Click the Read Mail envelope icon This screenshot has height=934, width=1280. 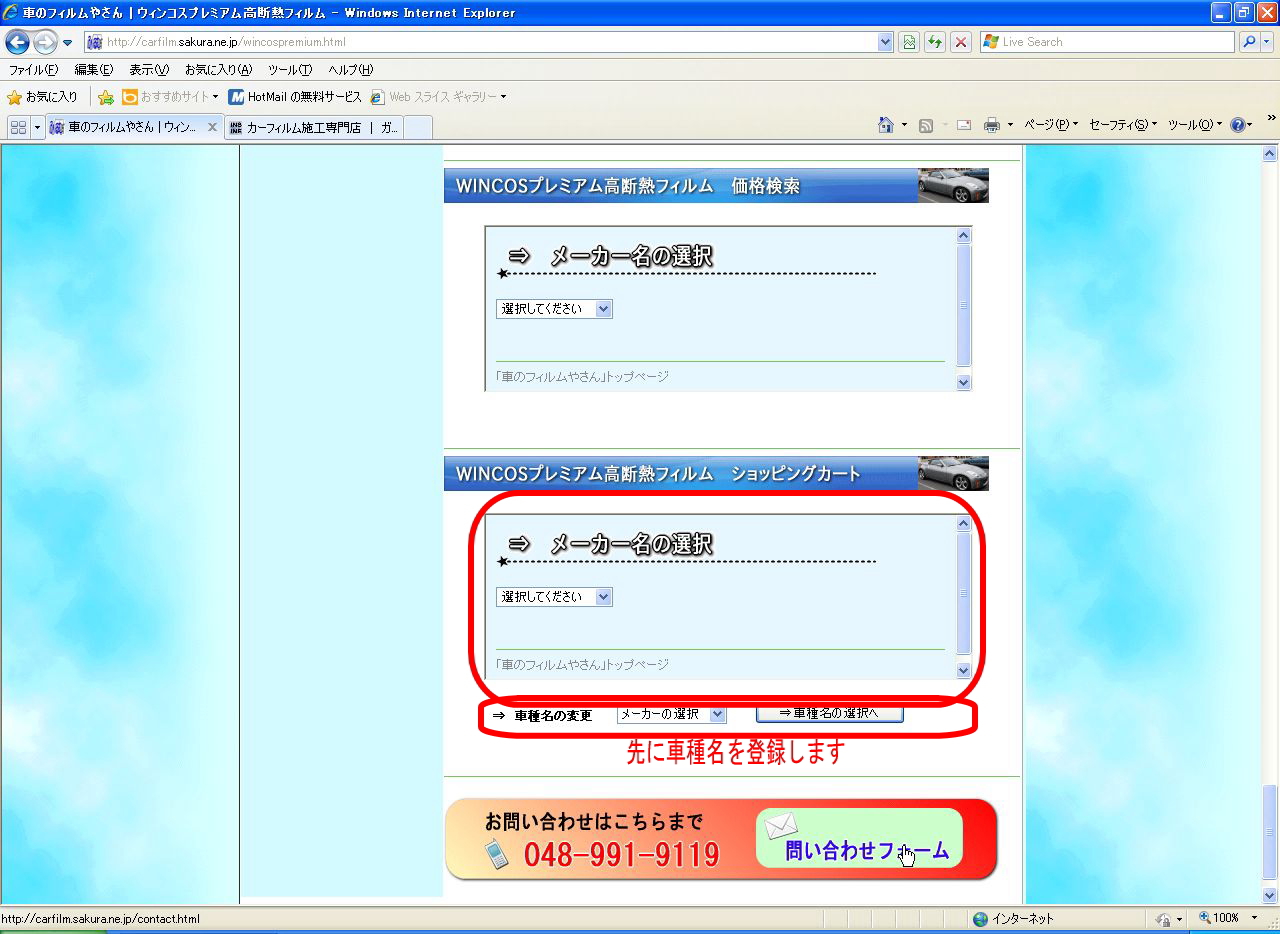tap(964, 125)
